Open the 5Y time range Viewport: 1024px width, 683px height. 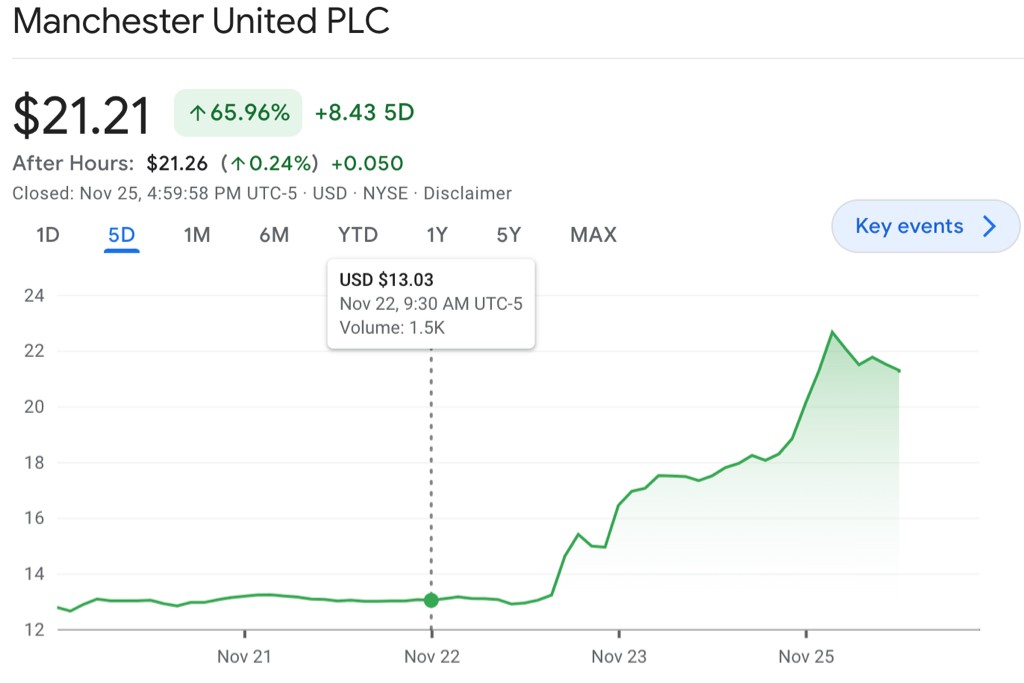pyautogui.click(x=509, y=235)
